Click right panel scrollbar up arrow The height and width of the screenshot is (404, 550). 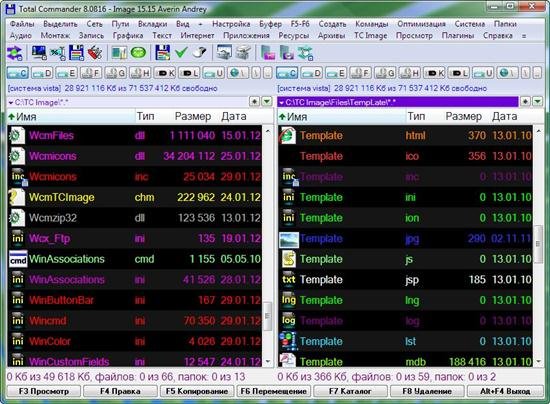click(538, 131)
